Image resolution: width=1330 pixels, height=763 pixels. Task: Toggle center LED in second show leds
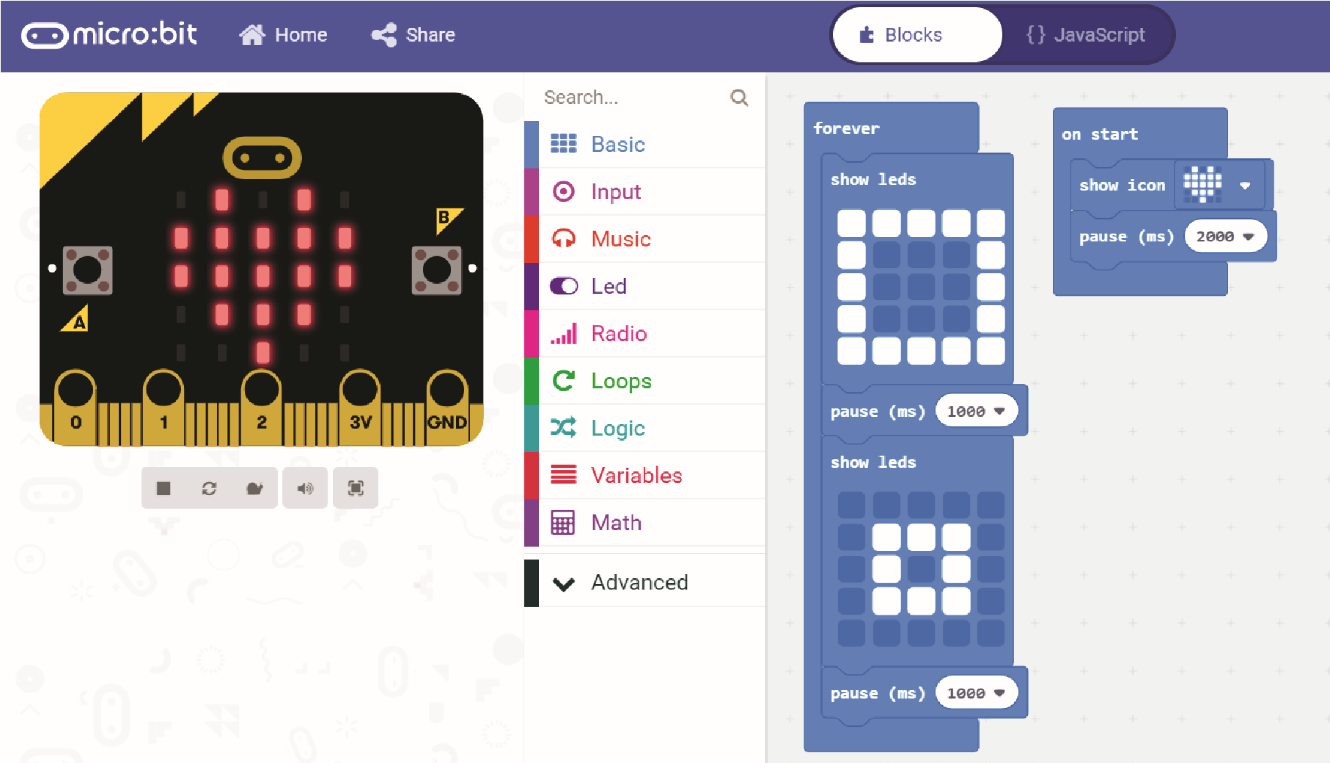pos(921,569)
